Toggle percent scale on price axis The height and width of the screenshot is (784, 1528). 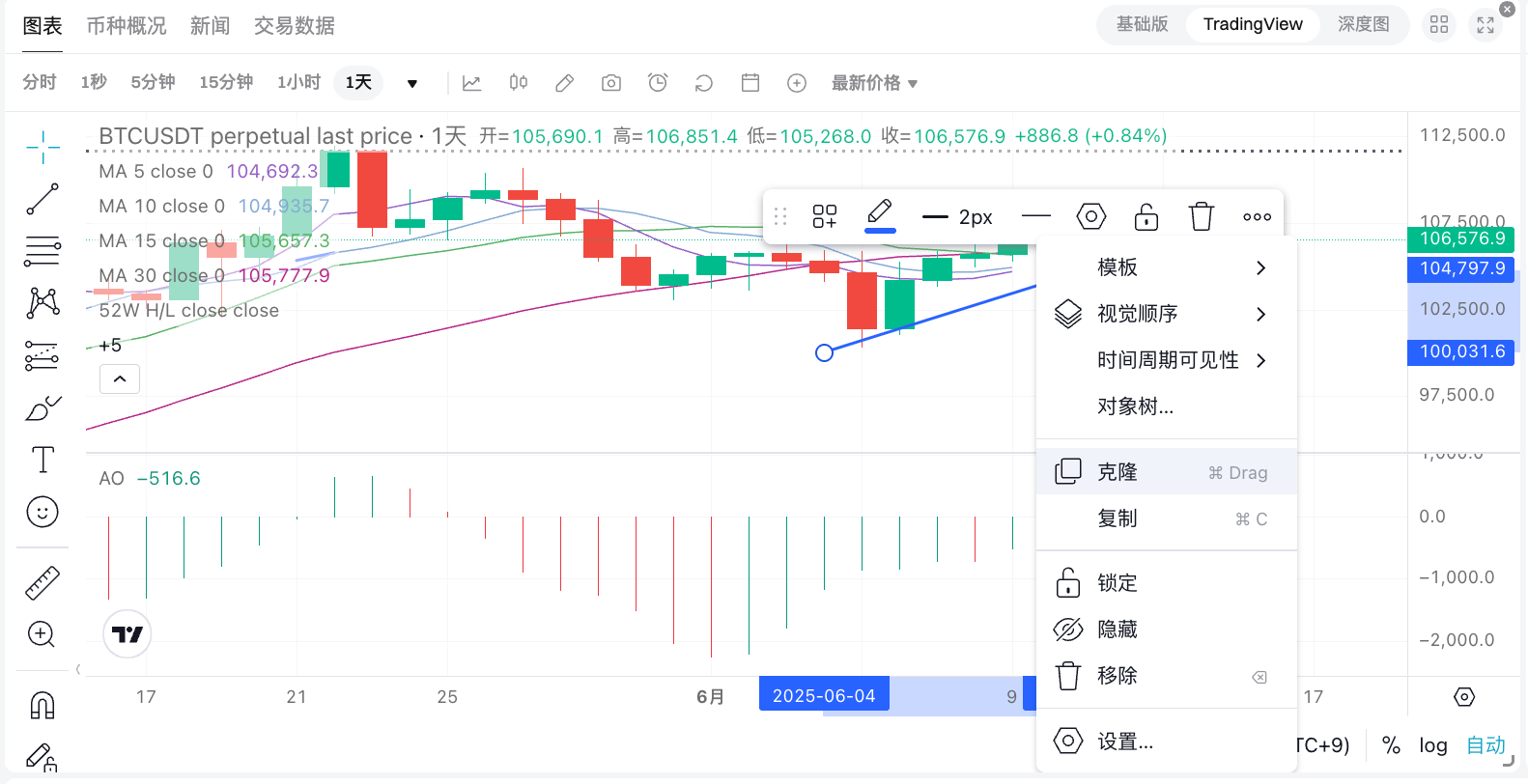point(1391,745)
